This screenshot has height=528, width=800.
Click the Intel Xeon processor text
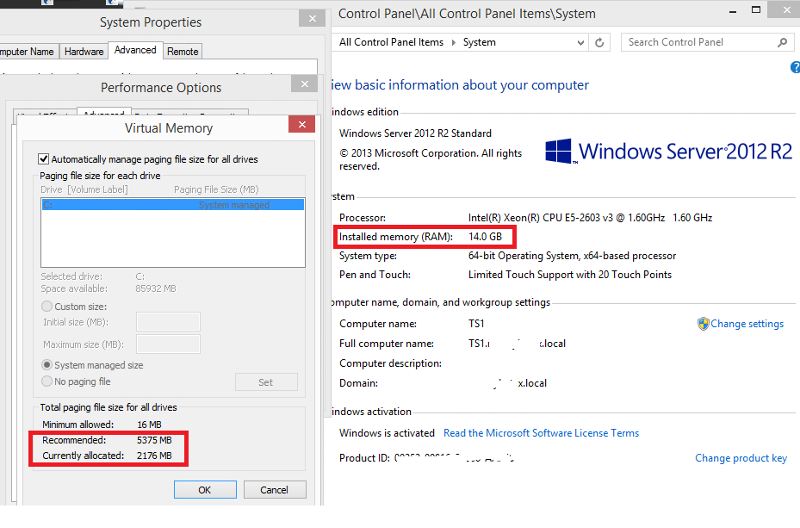590,217
